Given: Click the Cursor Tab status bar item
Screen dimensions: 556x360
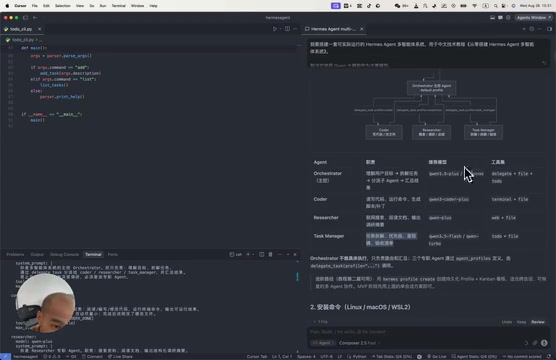Looking at the screenshot, I should point(257,356).
